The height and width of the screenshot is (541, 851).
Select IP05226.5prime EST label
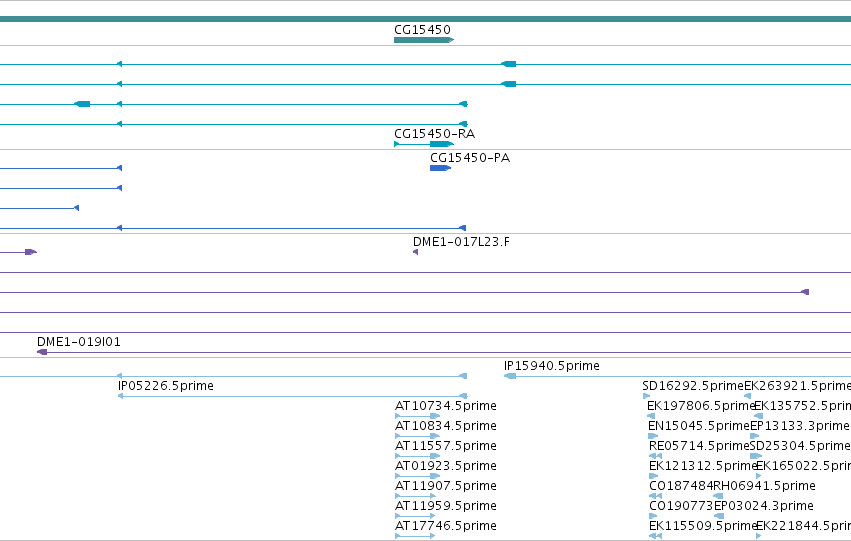coord(166,386)
